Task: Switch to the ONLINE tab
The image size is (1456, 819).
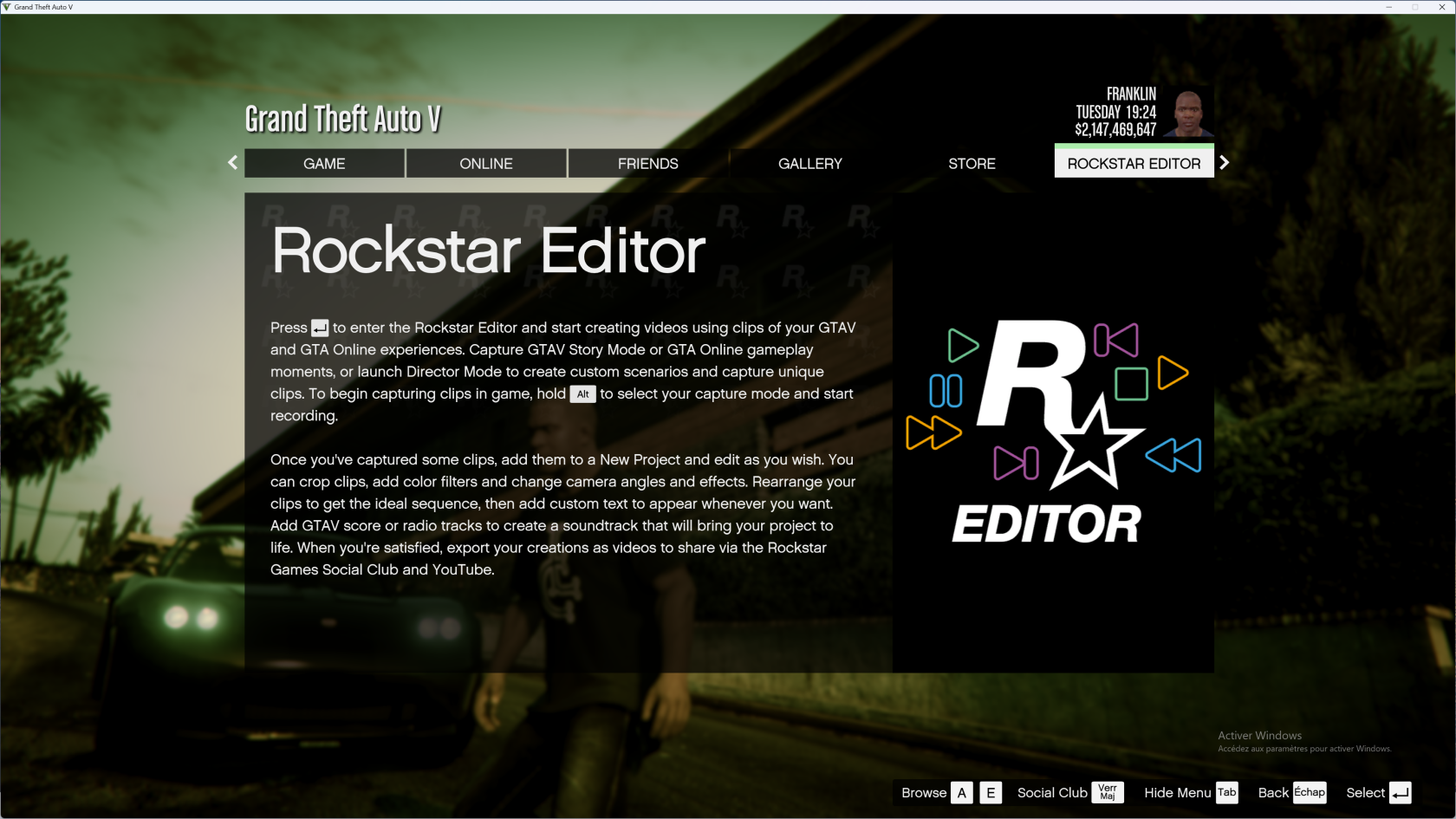Action: pos(486,164)
